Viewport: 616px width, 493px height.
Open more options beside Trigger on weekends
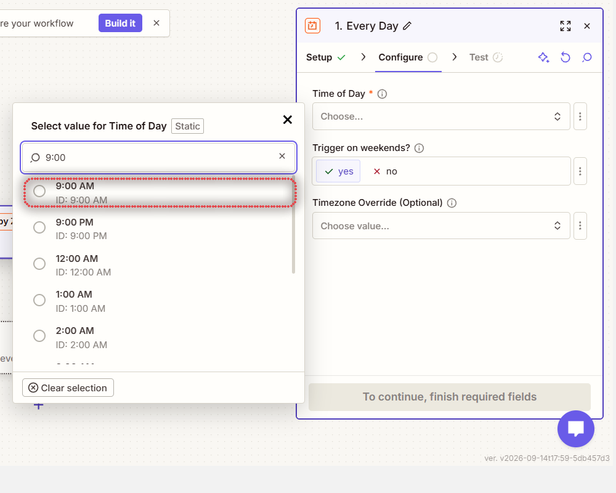580,171
